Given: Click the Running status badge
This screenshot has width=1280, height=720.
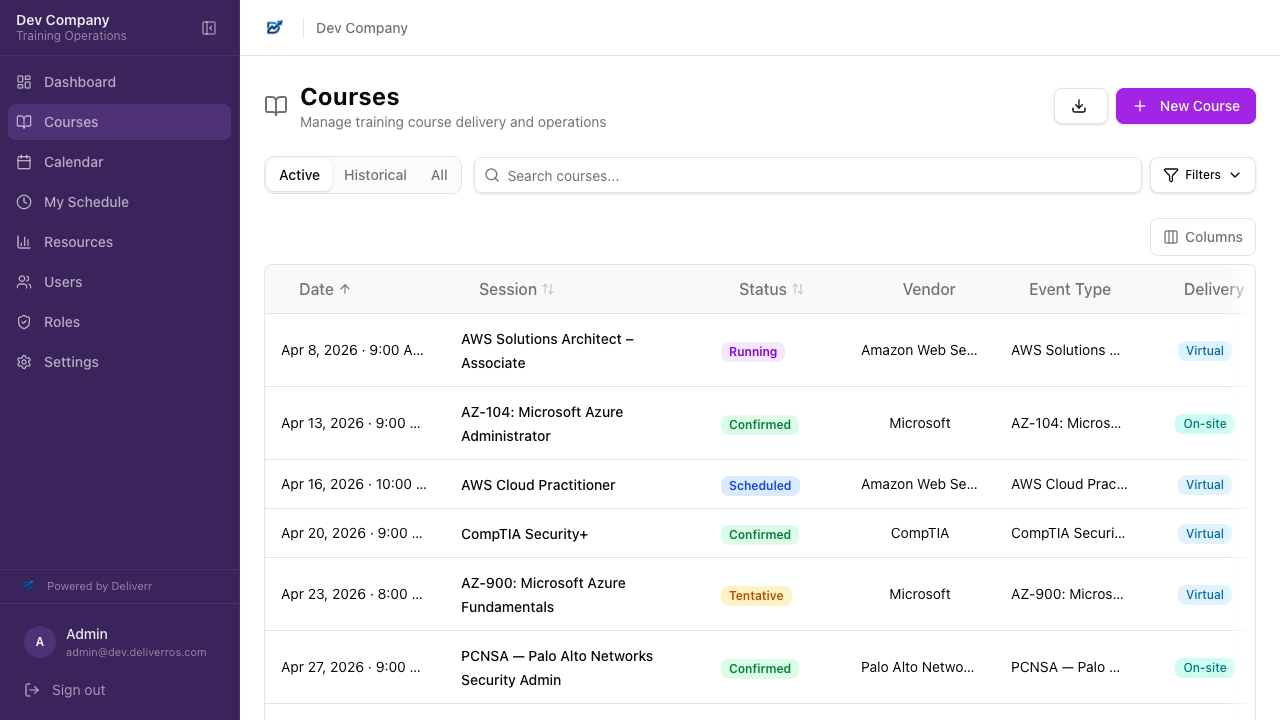Looking at the screenshot, I should click(x=753, y=351).
